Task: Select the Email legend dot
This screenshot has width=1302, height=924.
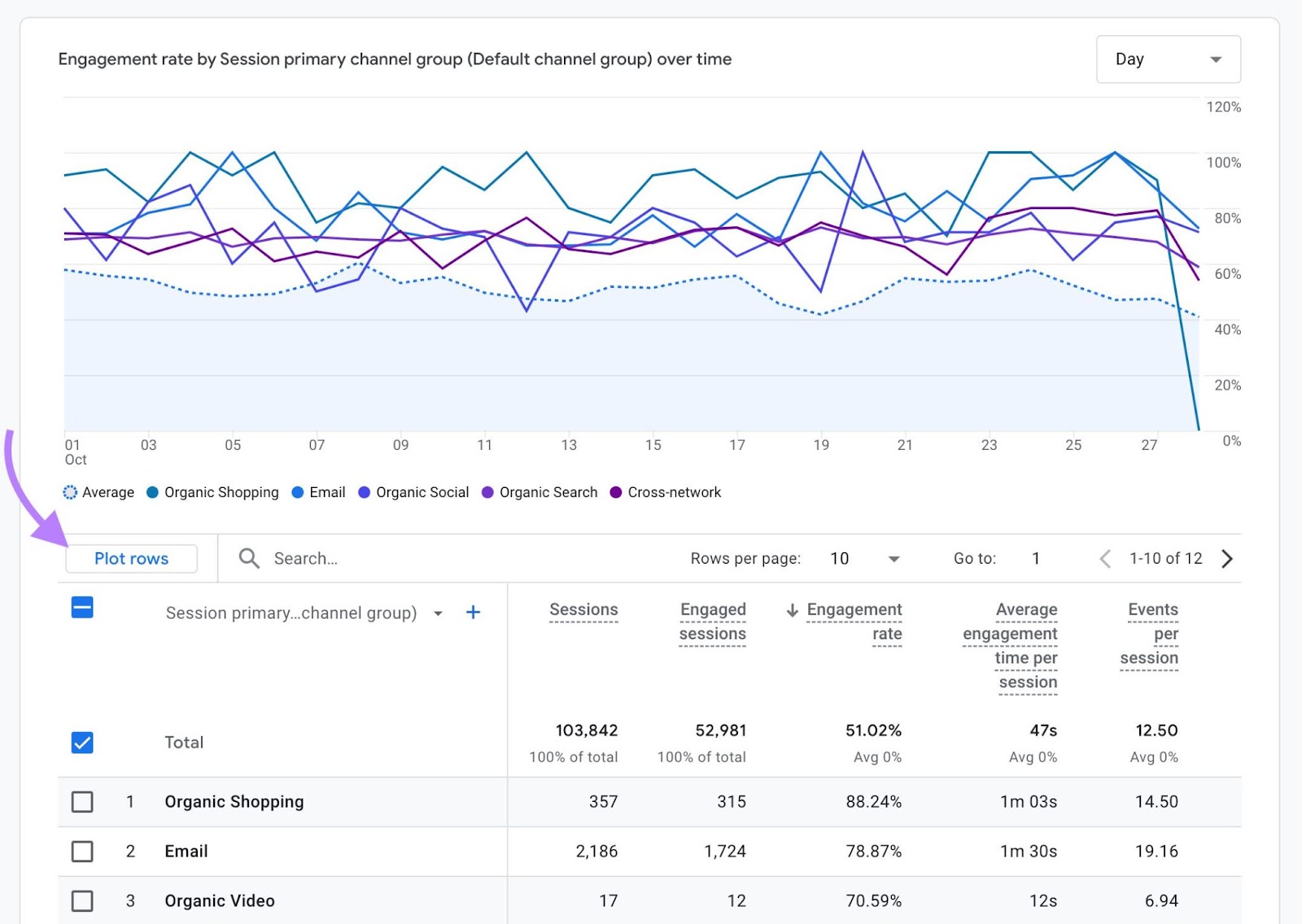Action: coord(299,492)
